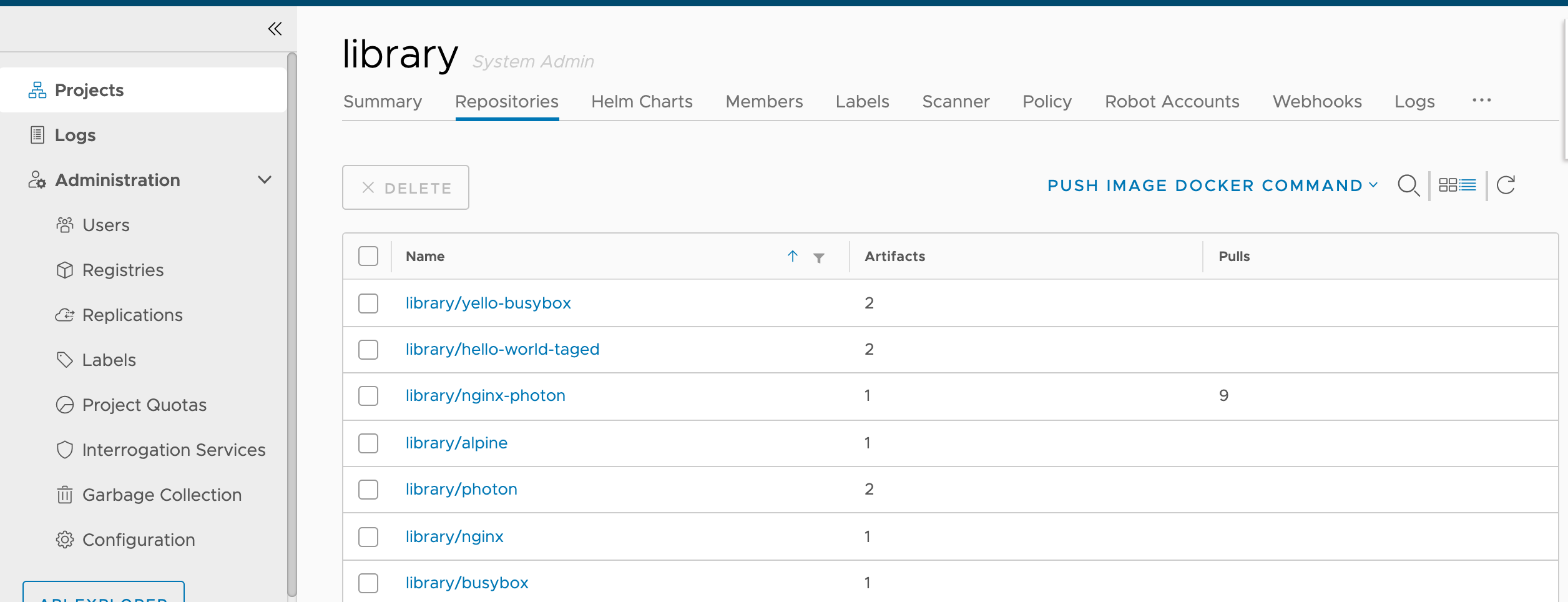Open repository search magnifier

[x=1408, y=185]
